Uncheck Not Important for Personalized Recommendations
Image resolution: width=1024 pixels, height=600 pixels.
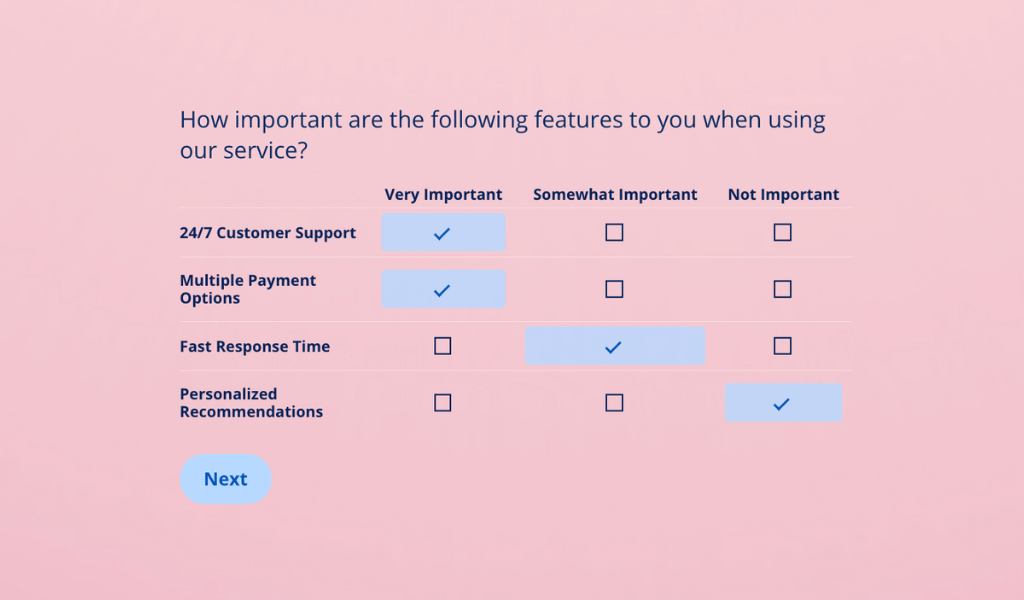click(x=782, y=403)
